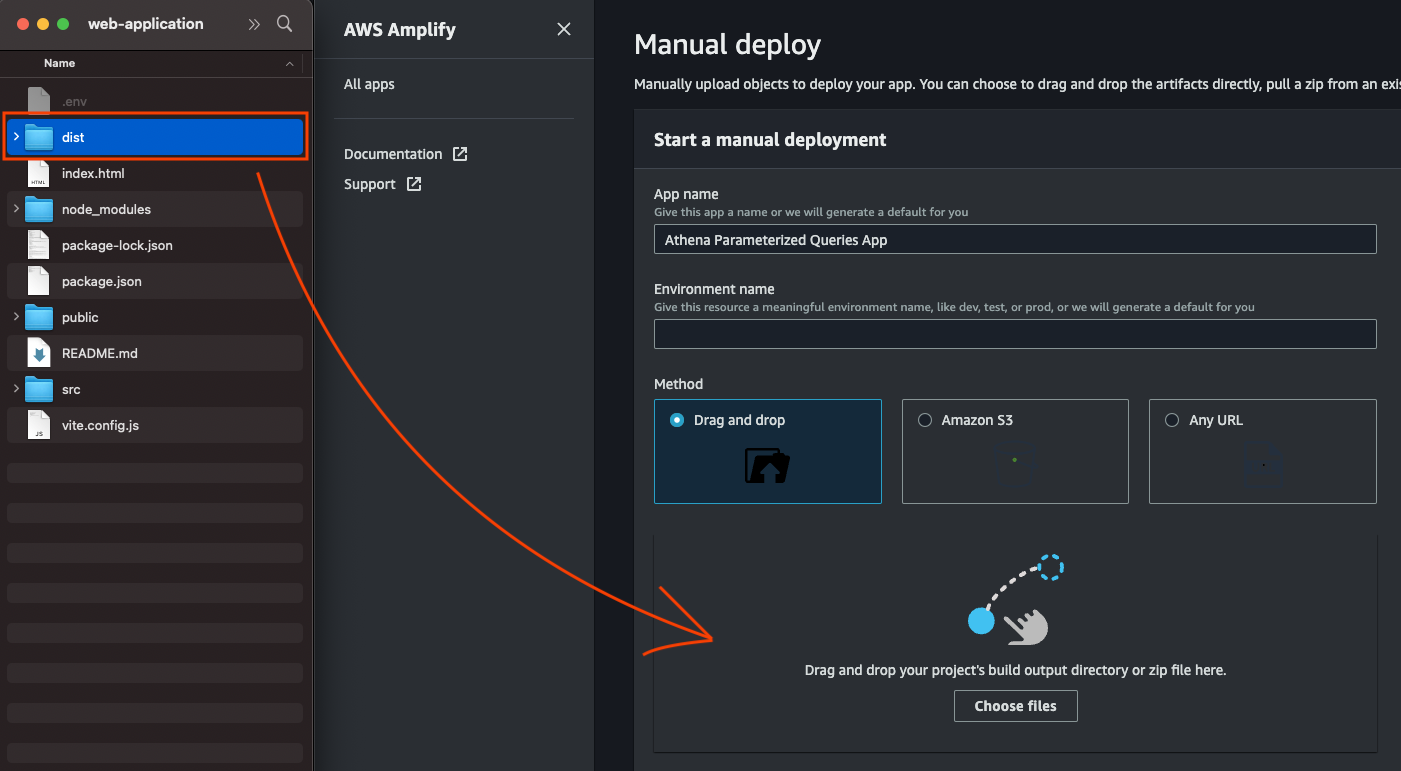
Task: Click inside the Environment name field
Action: click(x=1015, y=333)
